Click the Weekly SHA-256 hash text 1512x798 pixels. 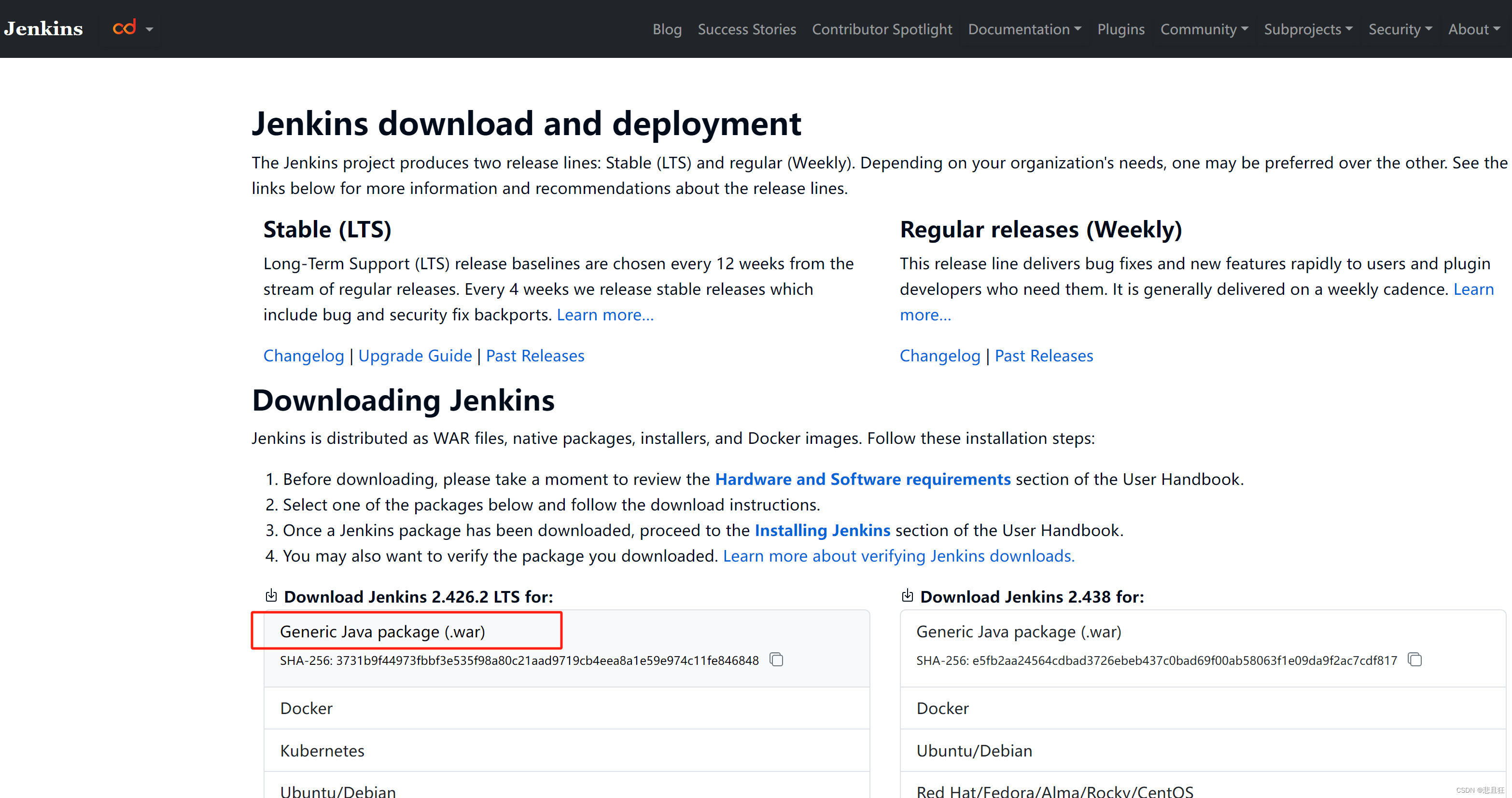click(1156, 660)
